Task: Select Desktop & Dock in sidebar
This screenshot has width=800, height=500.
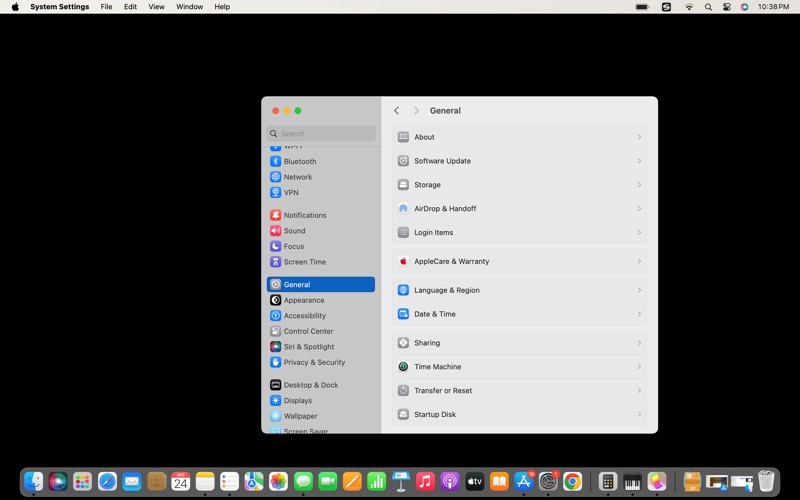Action: [310, 385]
